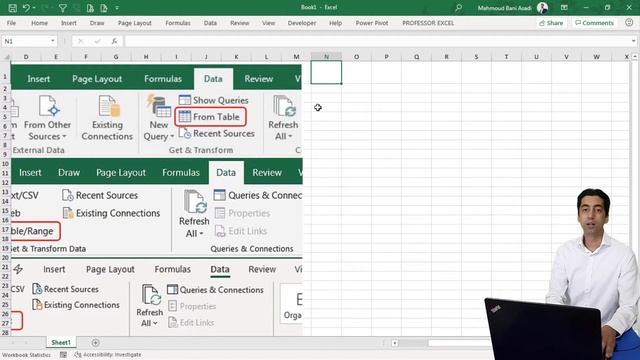Screen dimensions: 640x360
Task: Click the Insert Function fx icon
Action: click(x=114, y=41)
